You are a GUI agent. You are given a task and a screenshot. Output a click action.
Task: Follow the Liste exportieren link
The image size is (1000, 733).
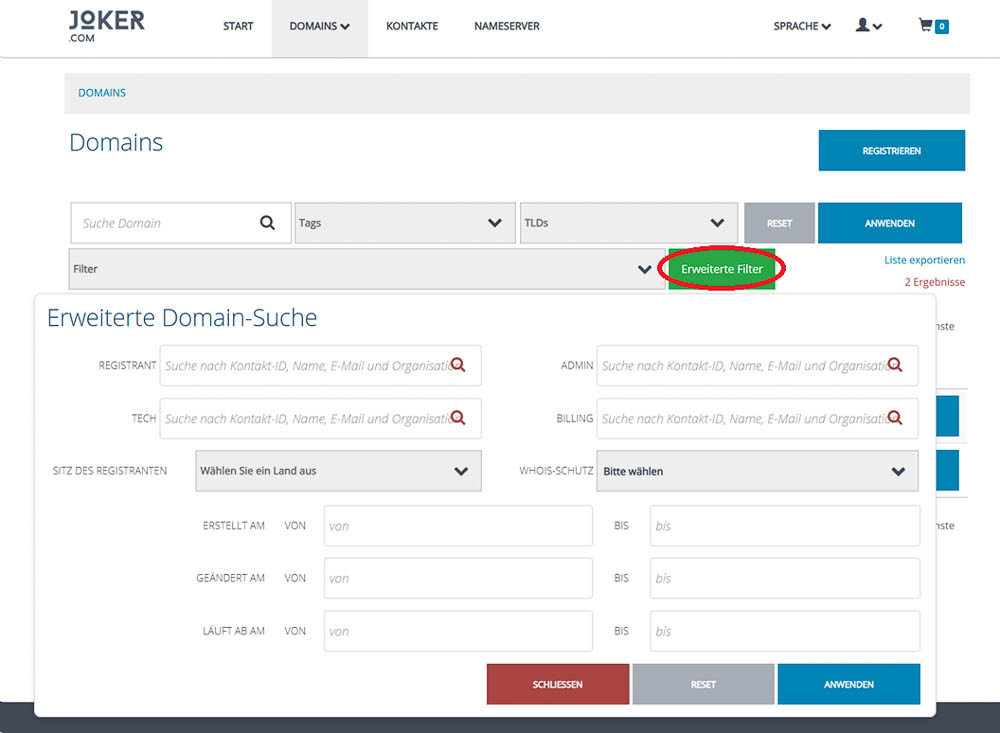pyautogui.click(x=924, y=260)
